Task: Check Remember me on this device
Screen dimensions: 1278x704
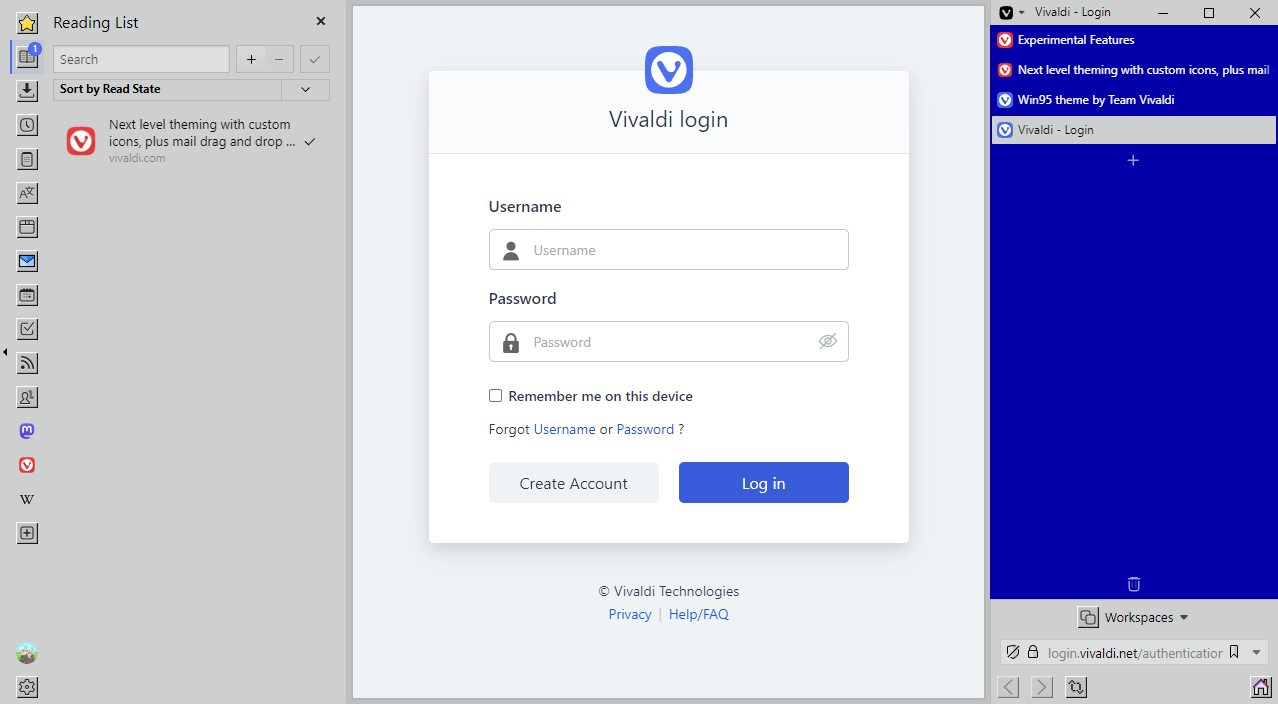Action: click(495, 396)
